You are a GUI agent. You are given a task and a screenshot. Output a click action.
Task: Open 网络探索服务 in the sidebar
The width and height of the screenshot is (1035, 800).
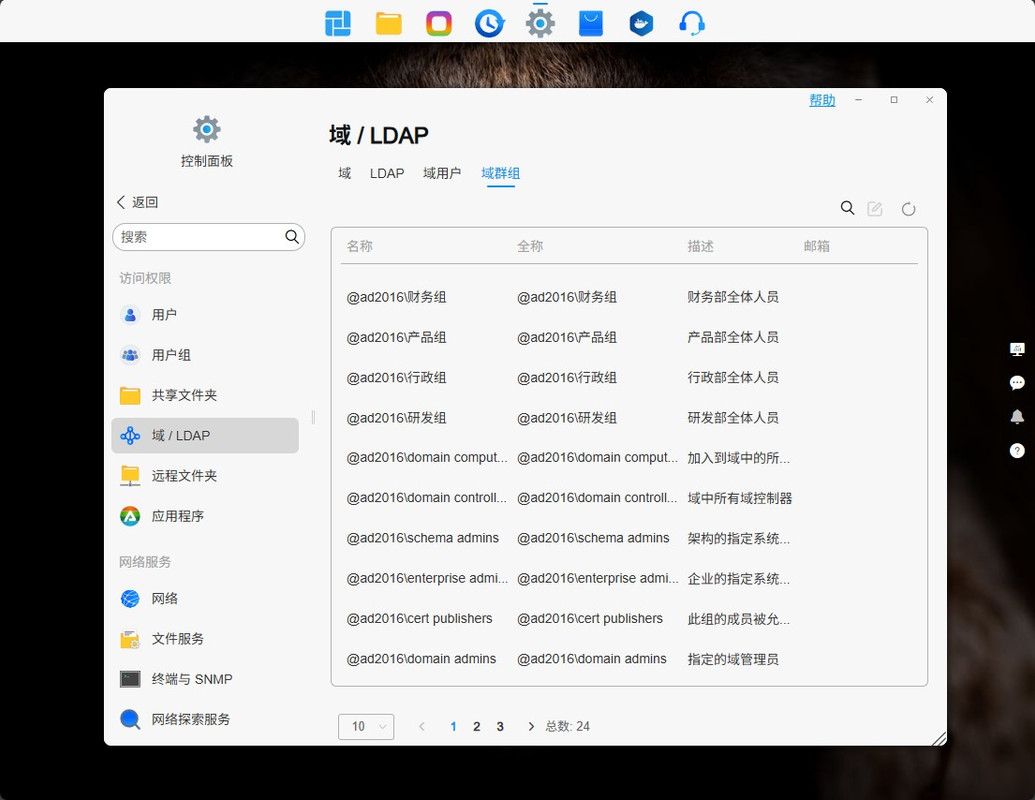(x=205, y=719)
